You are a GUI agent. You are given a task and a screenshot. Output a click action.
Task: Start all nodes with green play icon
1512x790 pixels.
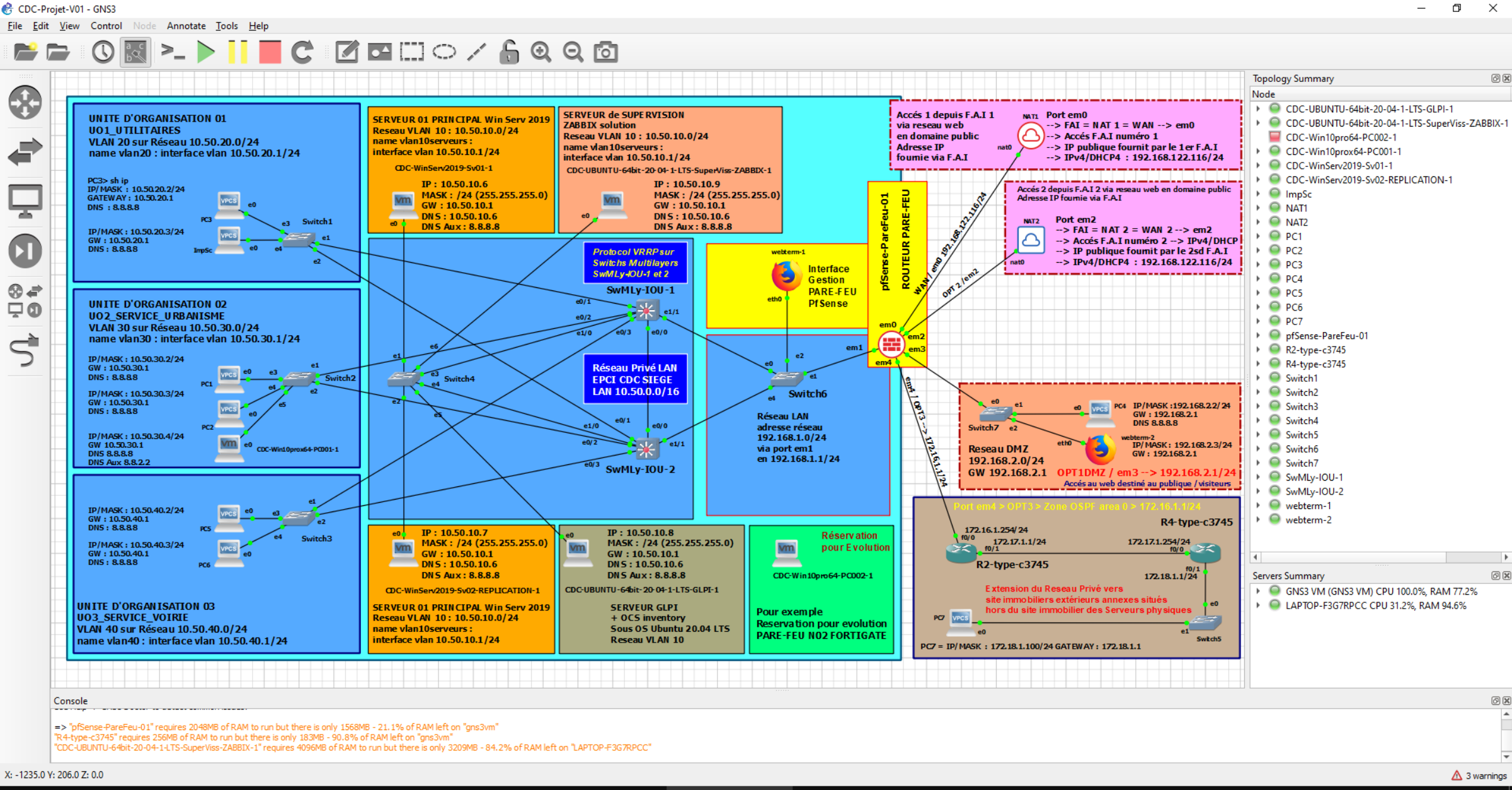point(205,52)
